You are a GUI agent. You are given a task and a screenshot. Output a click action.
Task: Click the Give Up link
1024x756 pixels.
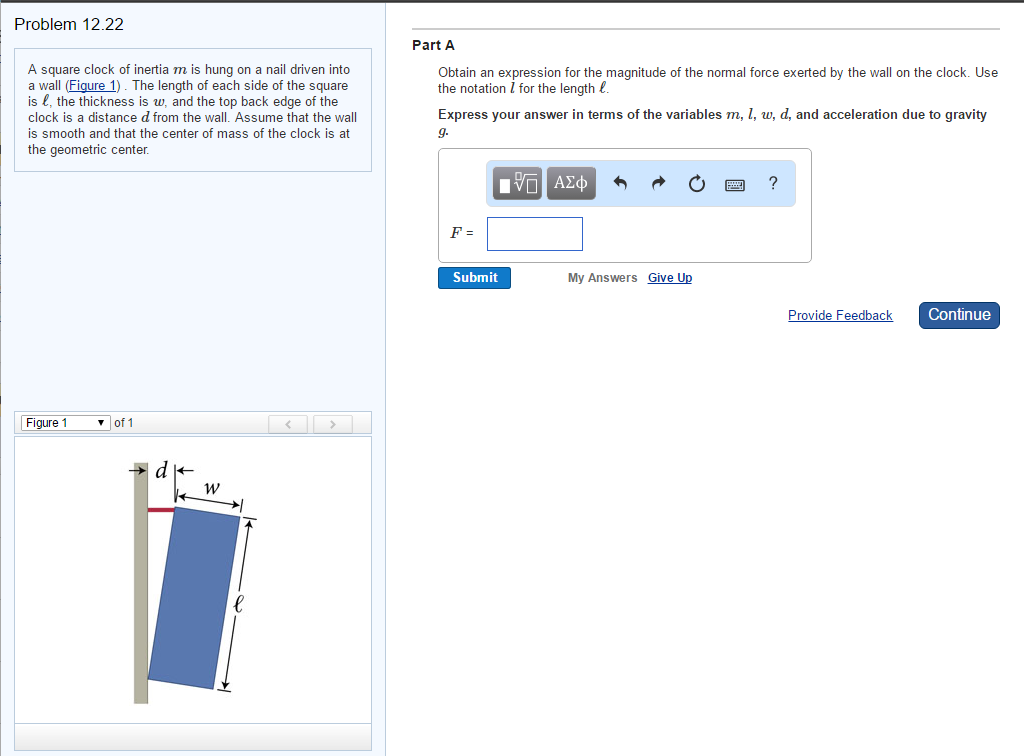click(669, 278)
